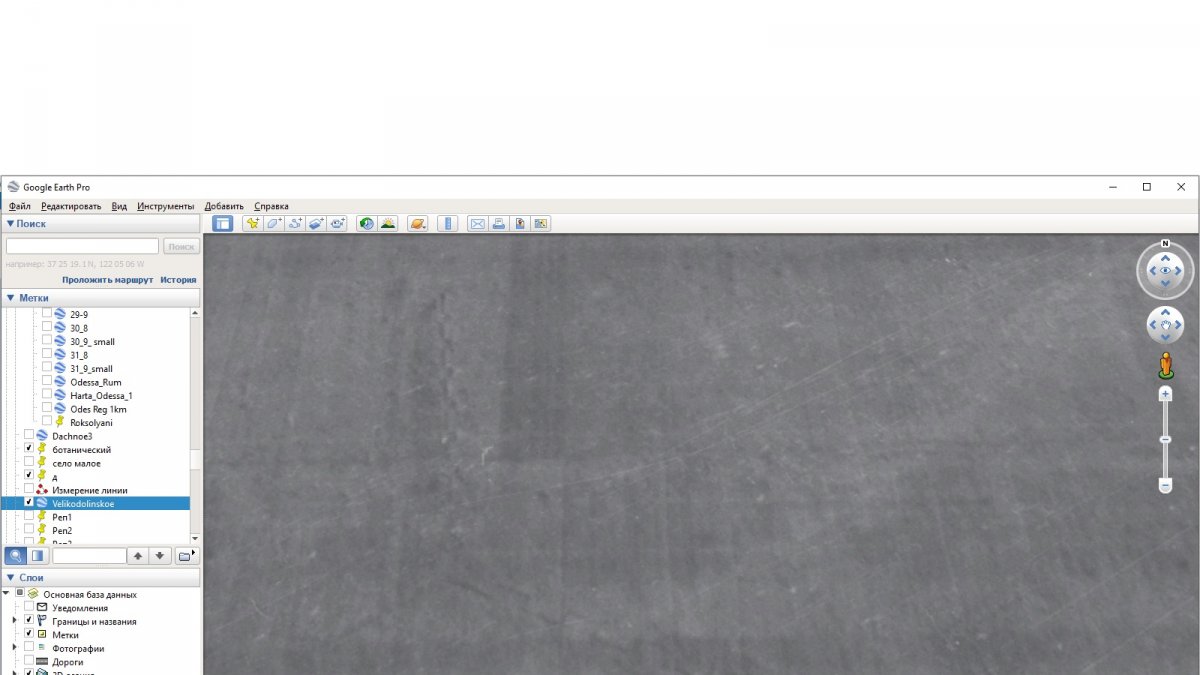Viewport: 1200px width, 675px height.
Task: Uncheck the Velikodolinskoe overlay checkbox
Action: coord(29,503)
